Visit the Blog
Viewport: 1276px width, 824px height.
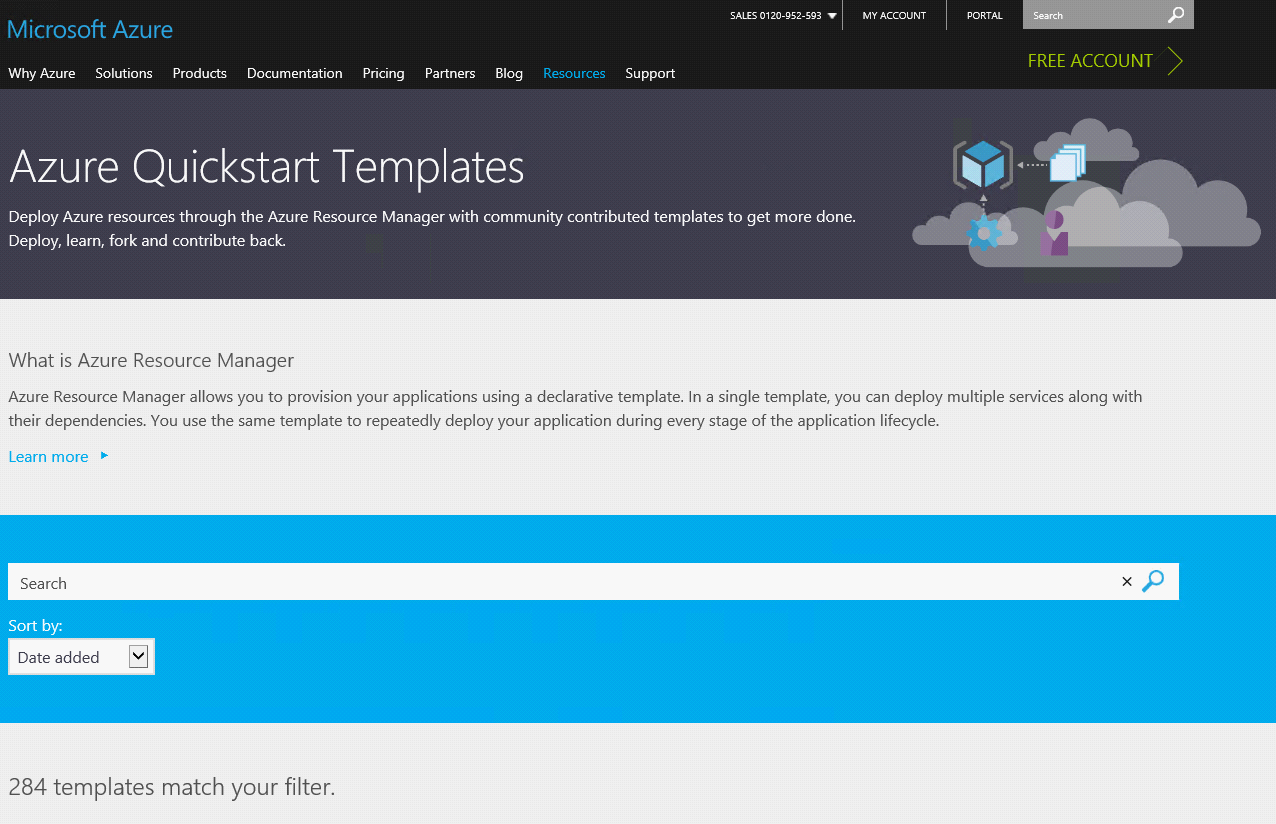509,73
